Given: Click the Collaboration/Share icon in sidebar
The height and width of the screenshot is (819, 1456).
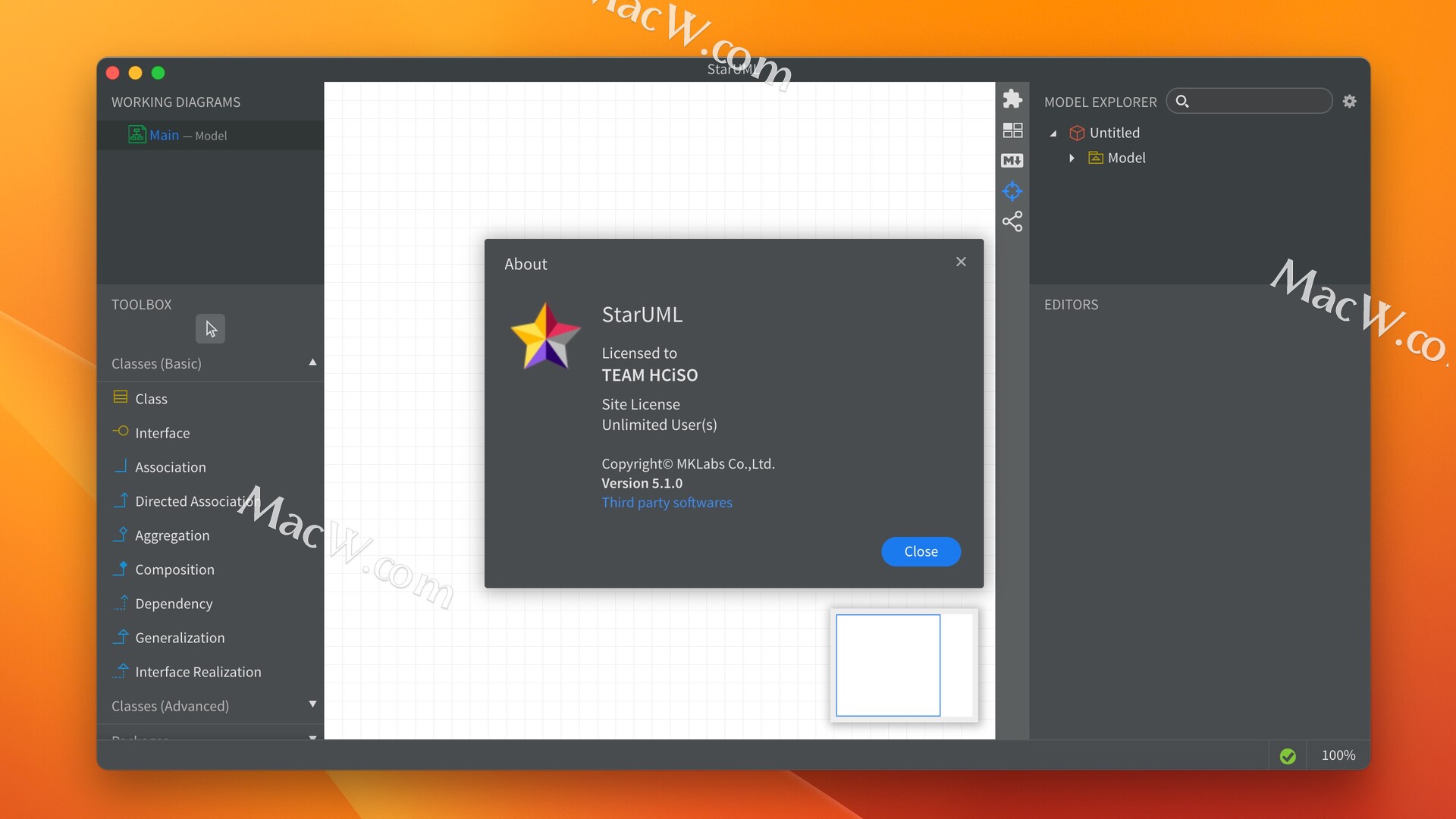Looking at the screenshot, I should pos(1011,222).
